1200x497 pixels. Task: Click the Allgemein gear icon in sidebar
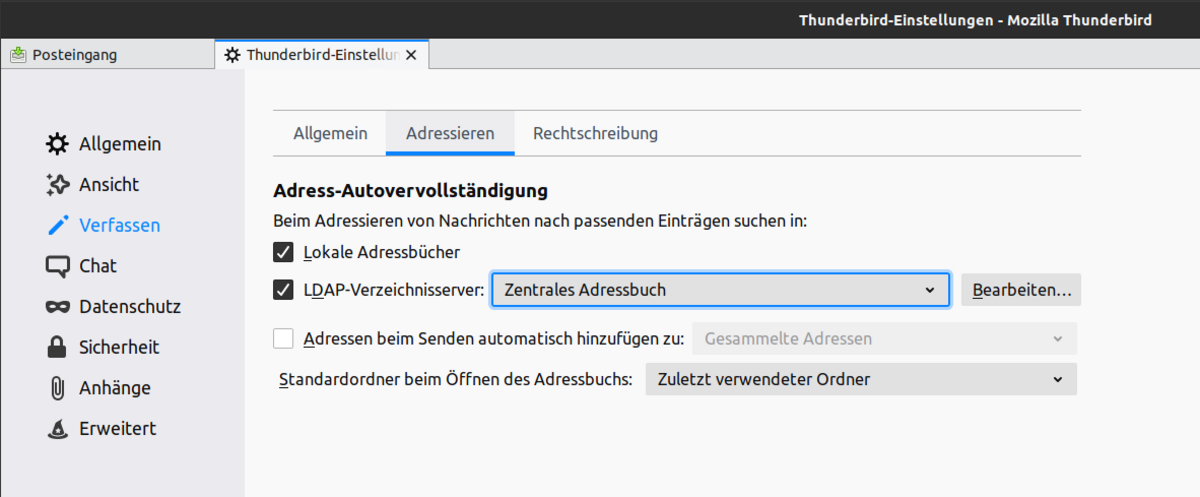pos(57,144)
